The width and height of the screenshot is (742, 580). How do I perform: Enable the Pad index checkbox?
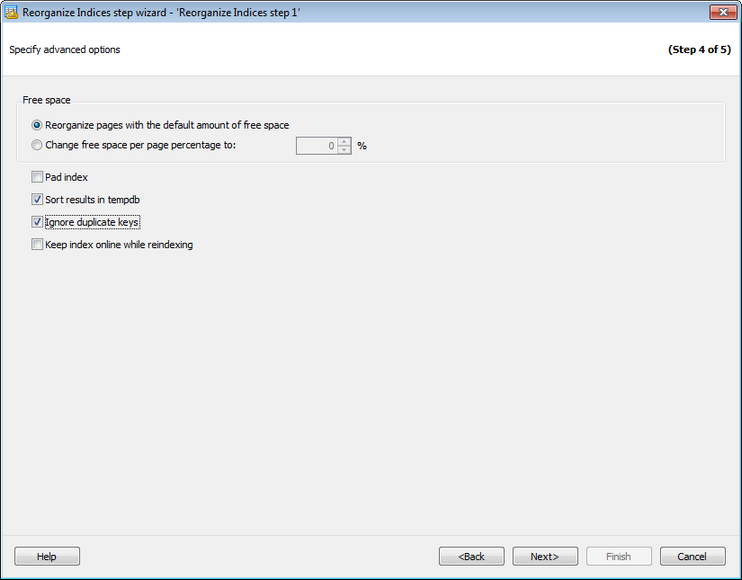37,177
